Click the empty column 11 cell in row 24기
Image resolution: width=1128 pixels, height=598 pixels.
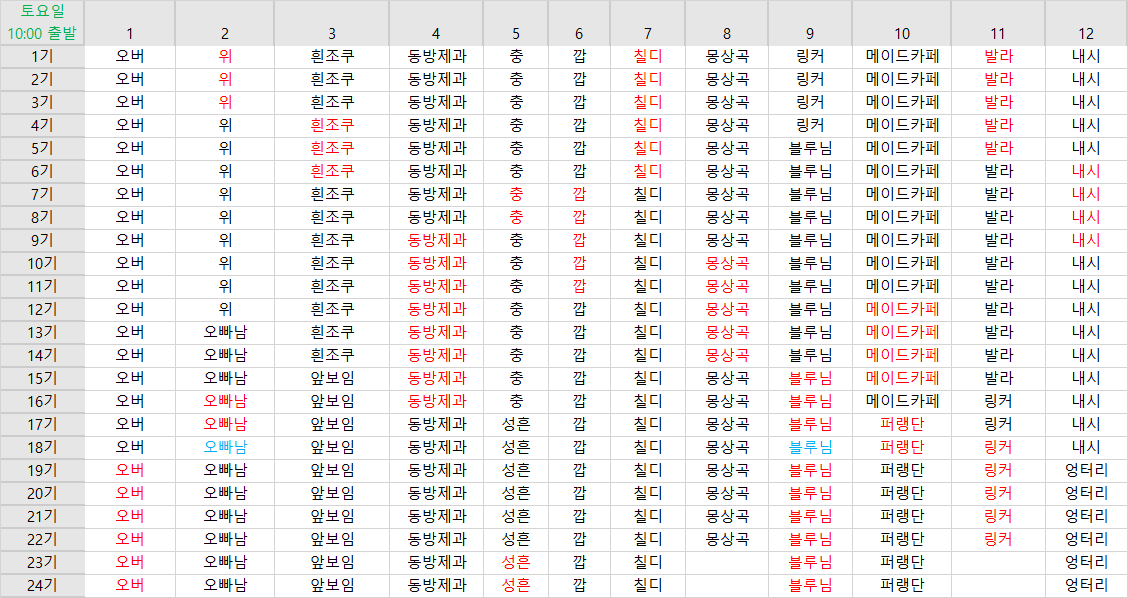pos(998,585)
